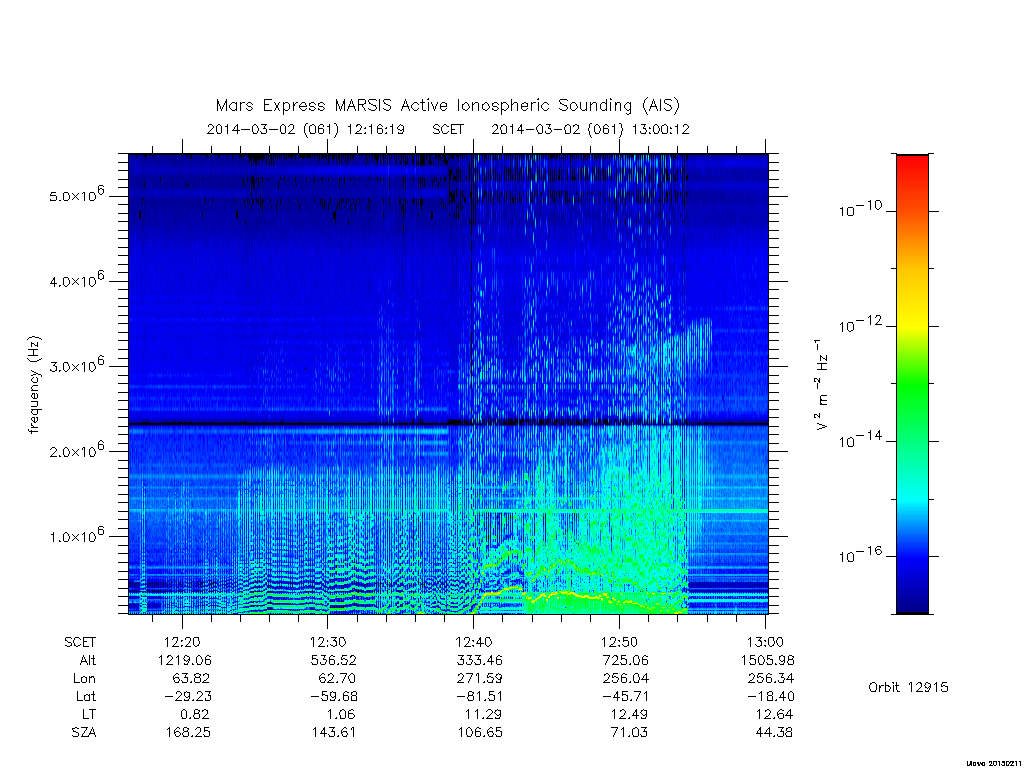This screenshot has width=1024, height=768.
Task: Click the 12:40 SCET tick label
Action: coord(473,642)
